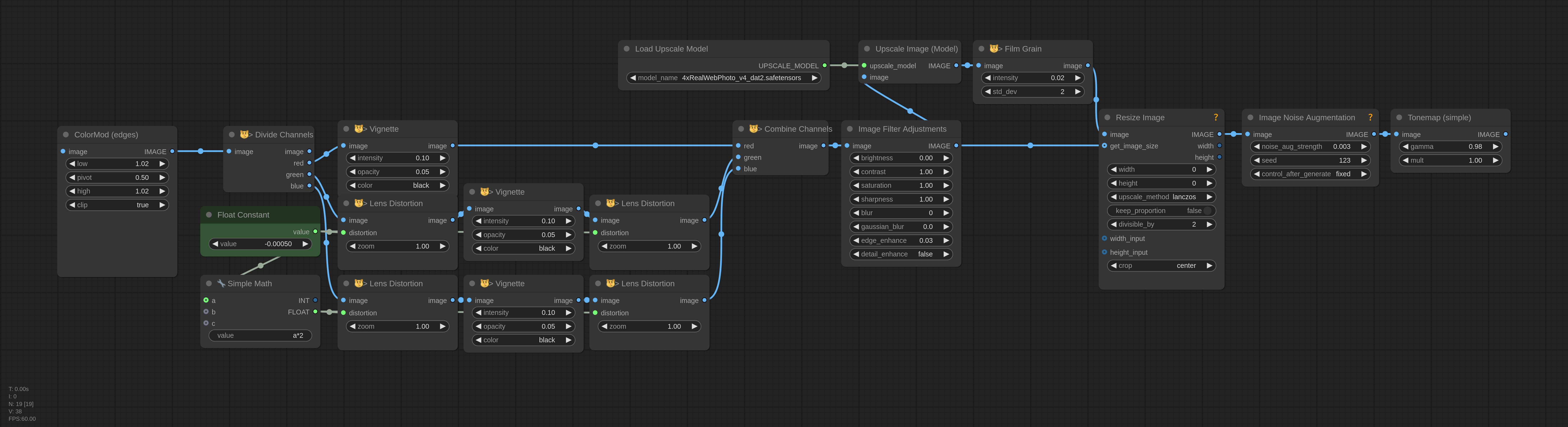Open the control_after_generate fixed dropdown

coord(1310,174)
